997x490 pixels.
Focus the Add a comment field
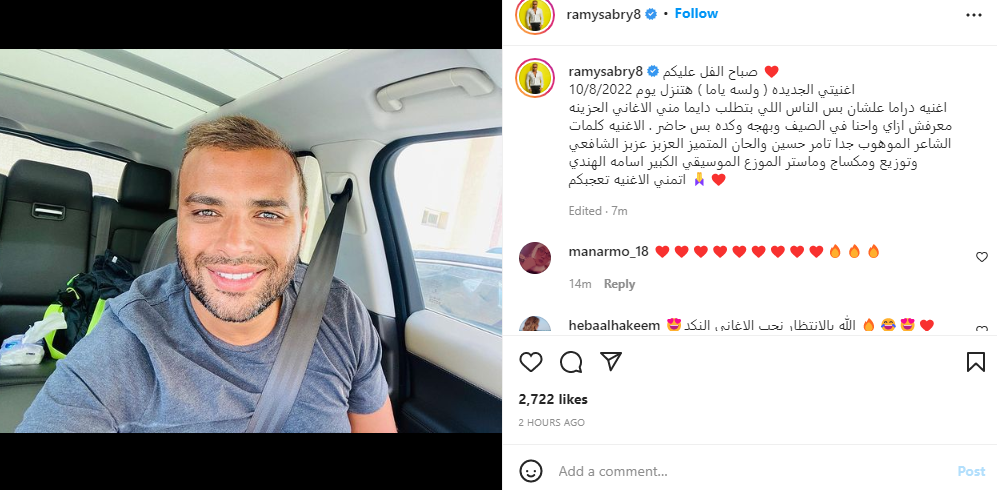[750, 472]
